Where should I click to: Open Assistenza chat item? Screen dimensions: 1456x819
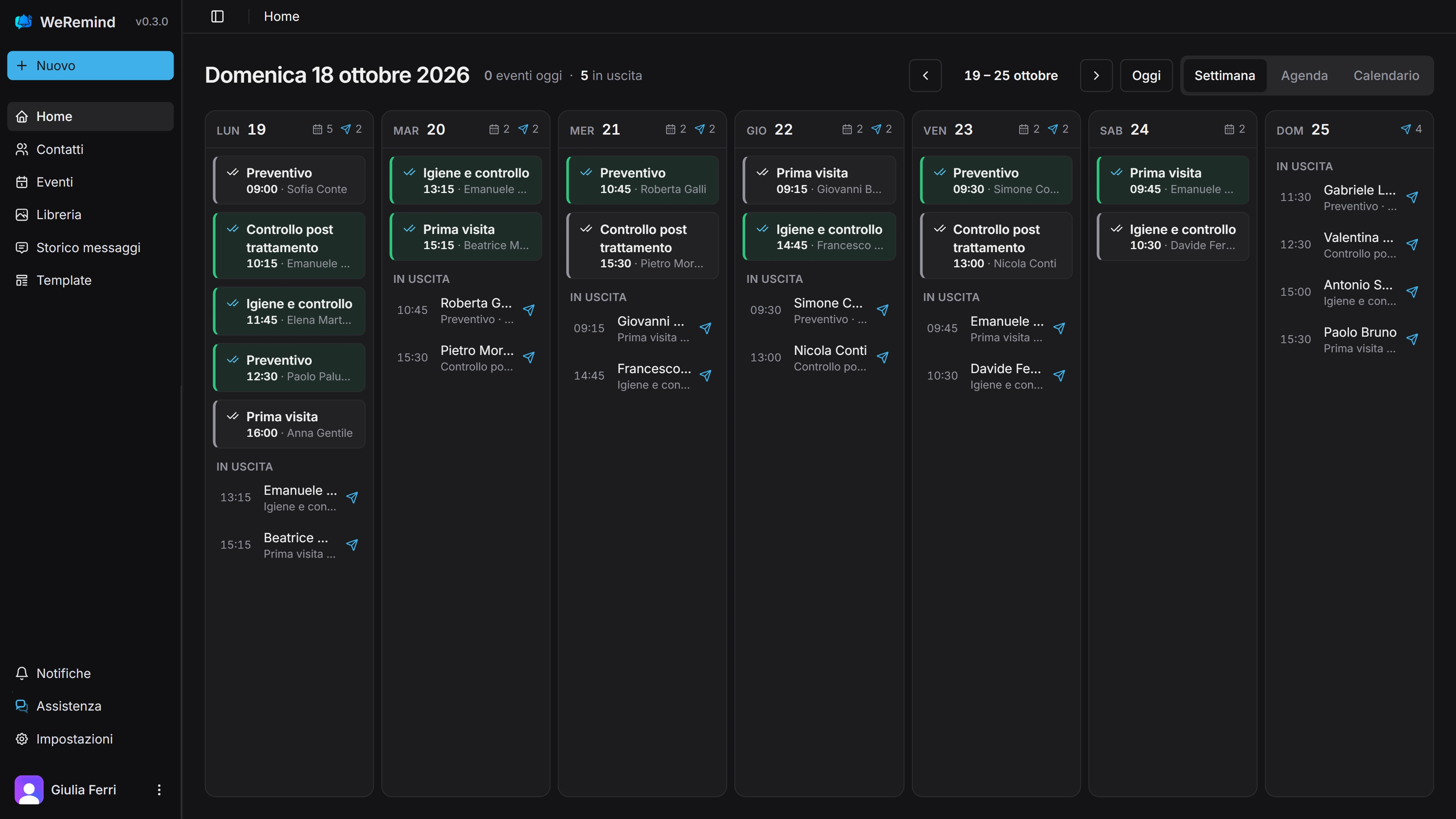point(91,706)
